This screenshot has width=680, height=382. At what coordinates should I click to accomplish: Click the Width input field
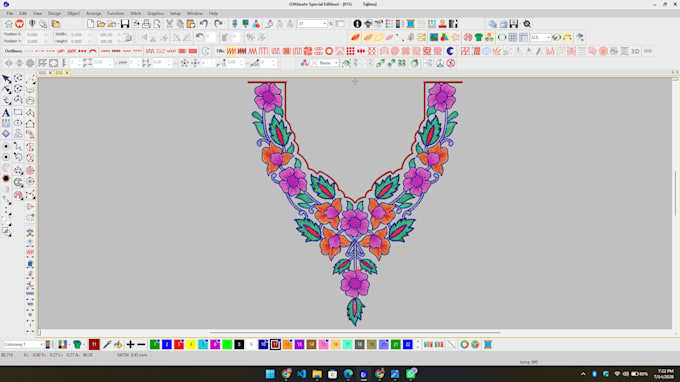[x=81, y=34]
